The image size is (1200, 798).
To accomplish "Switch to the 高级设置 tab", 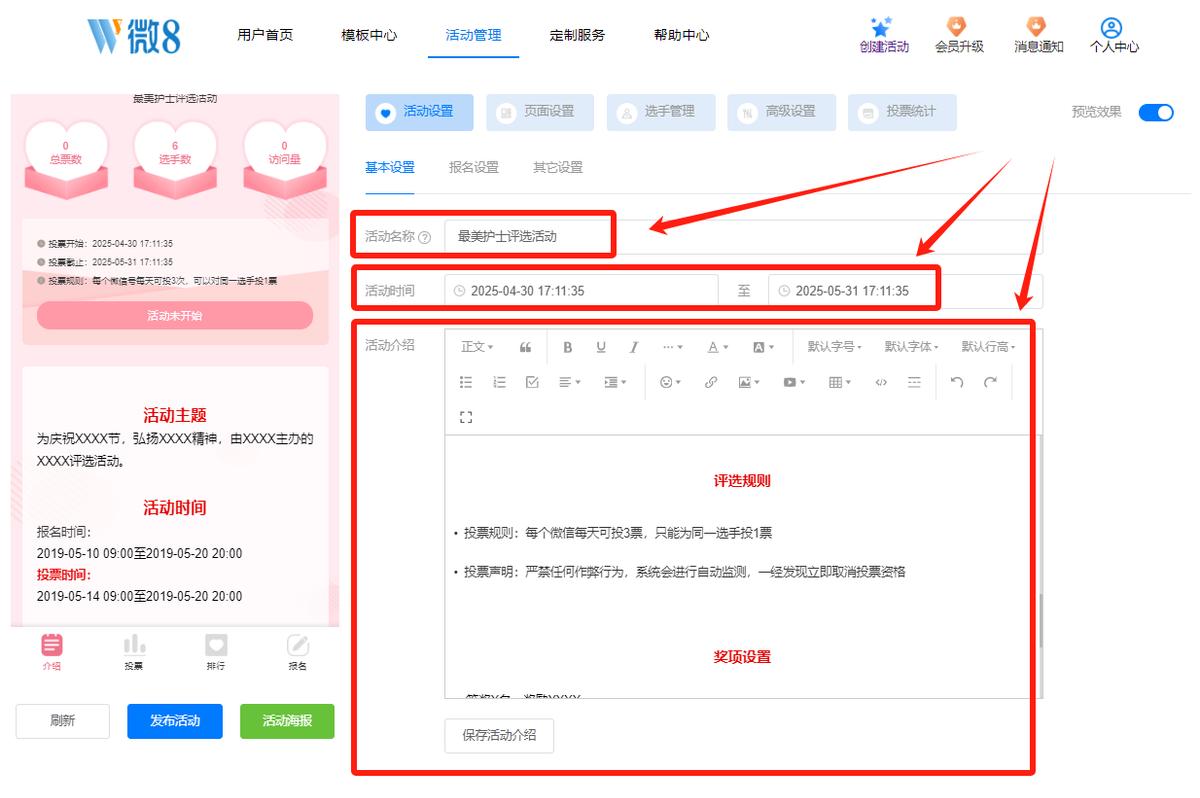I will tap(781, 112).
